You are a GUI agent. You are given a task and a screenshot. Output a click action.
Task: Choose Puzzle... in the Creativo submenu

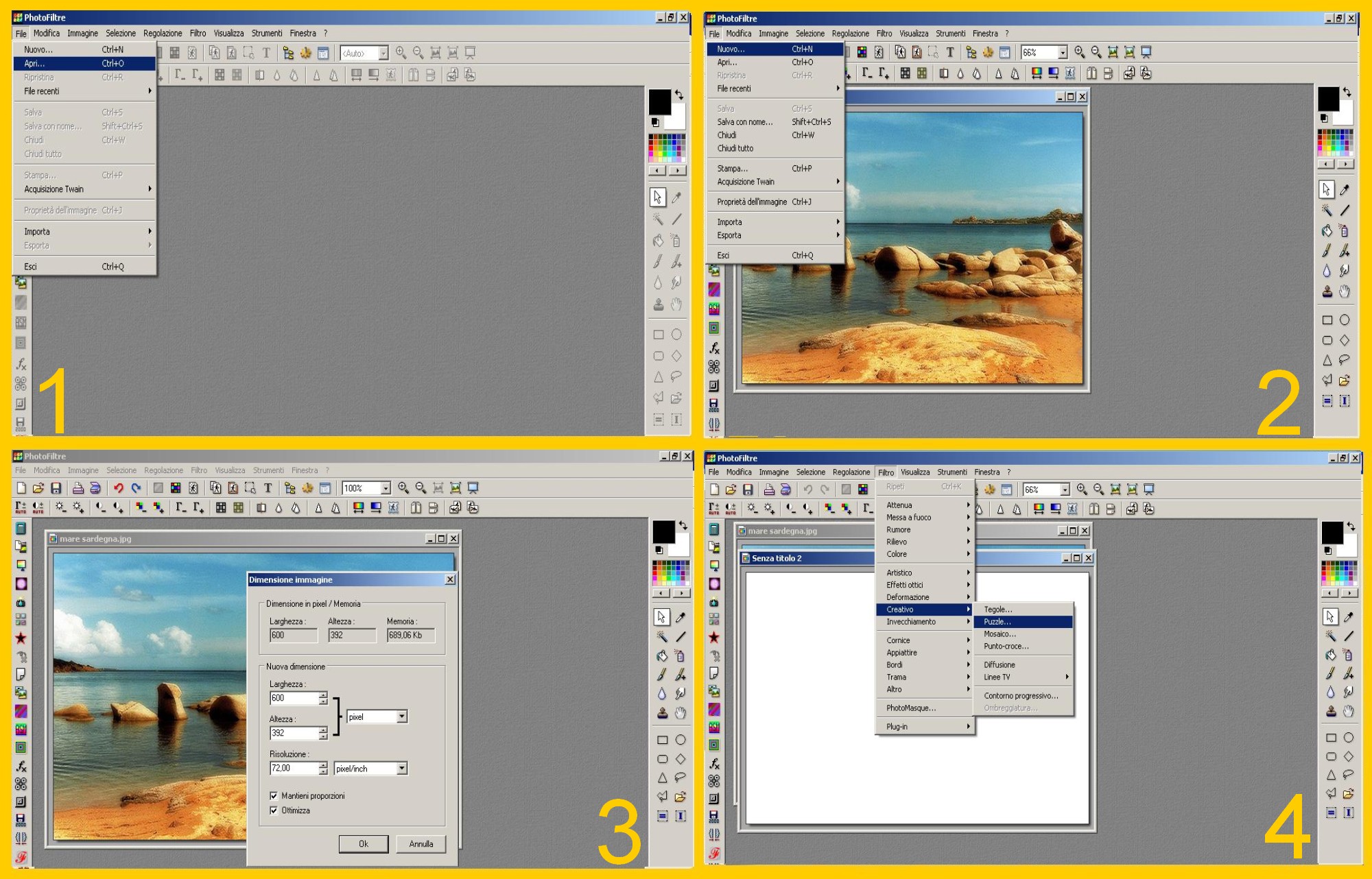click(997, 622)
